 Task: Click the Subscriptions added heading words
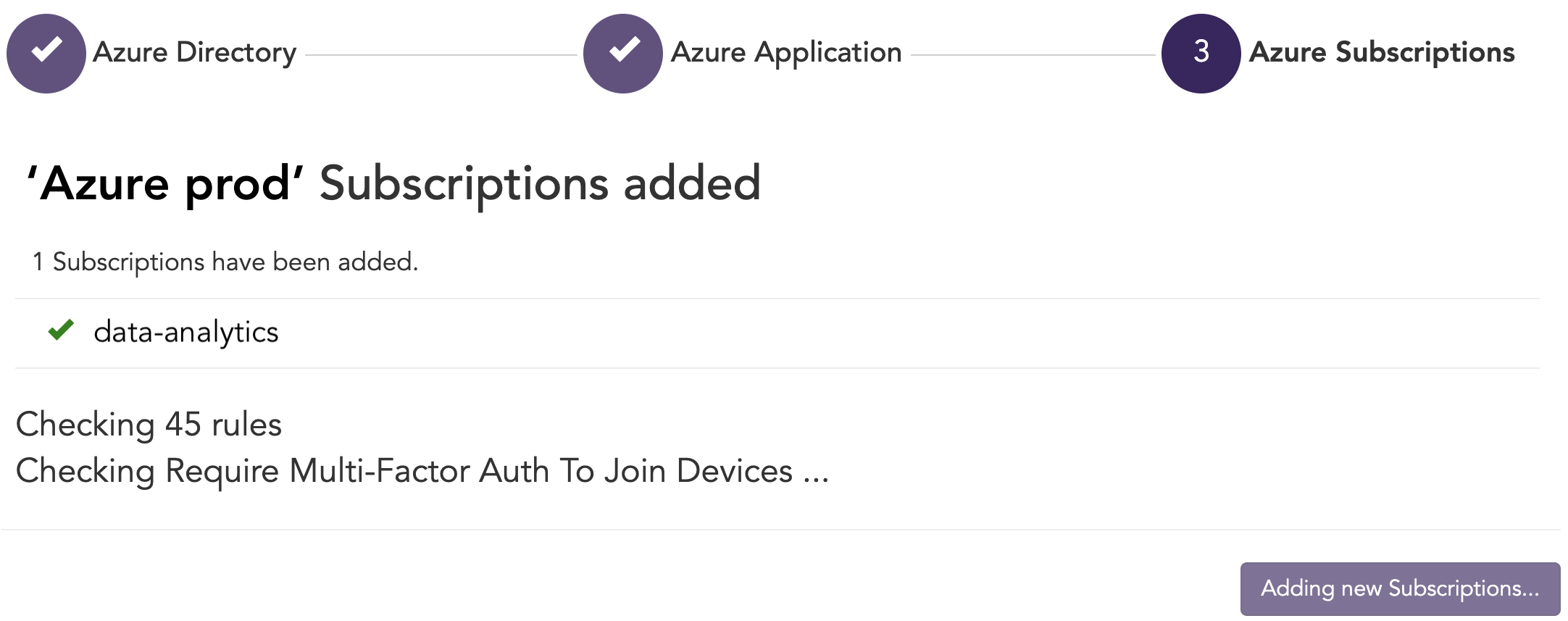pyautogui.click(x=541, y=183)
